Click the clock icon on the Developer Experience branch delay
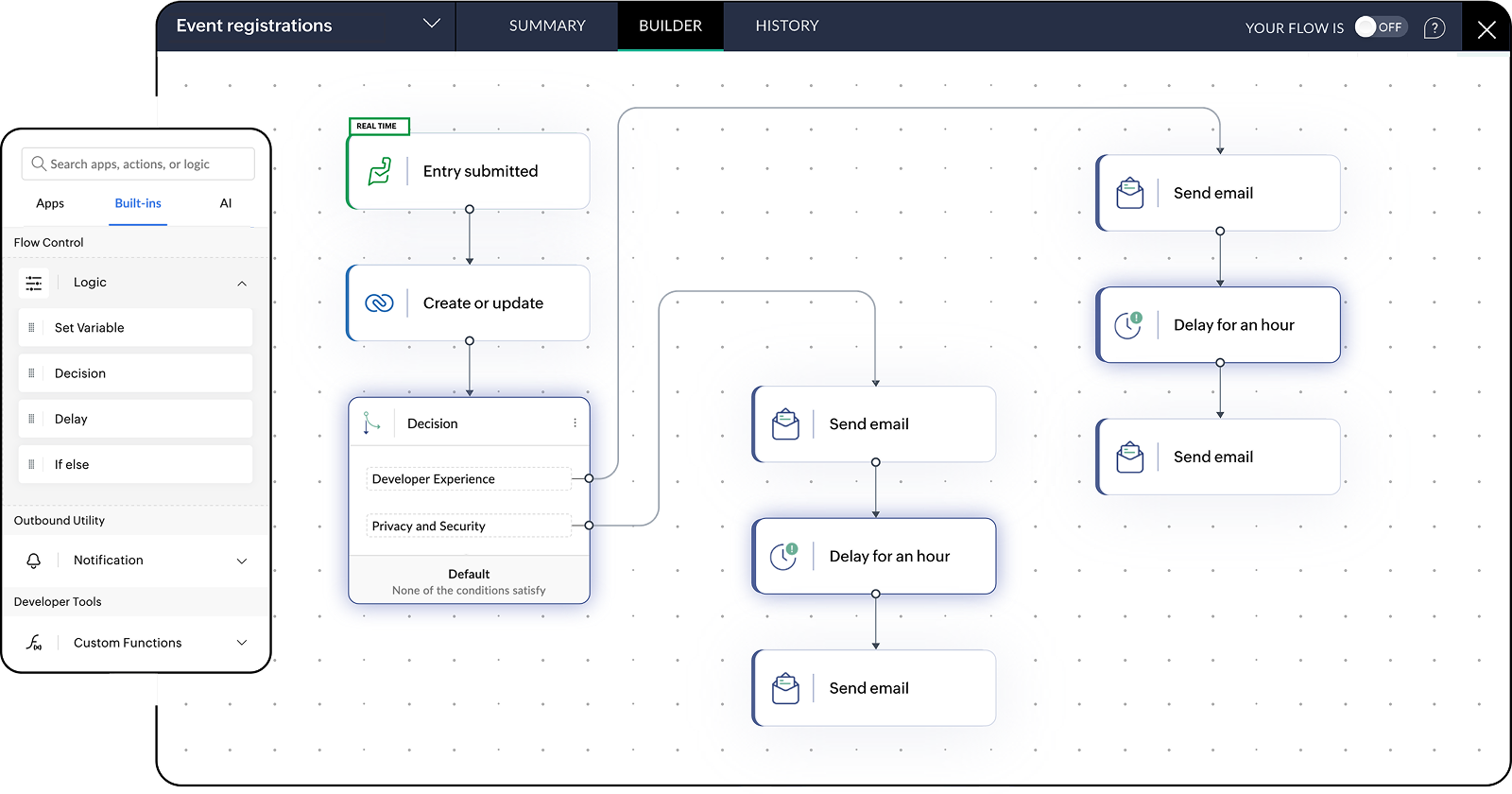1512x794 pixels. (x=1128, y=325)
